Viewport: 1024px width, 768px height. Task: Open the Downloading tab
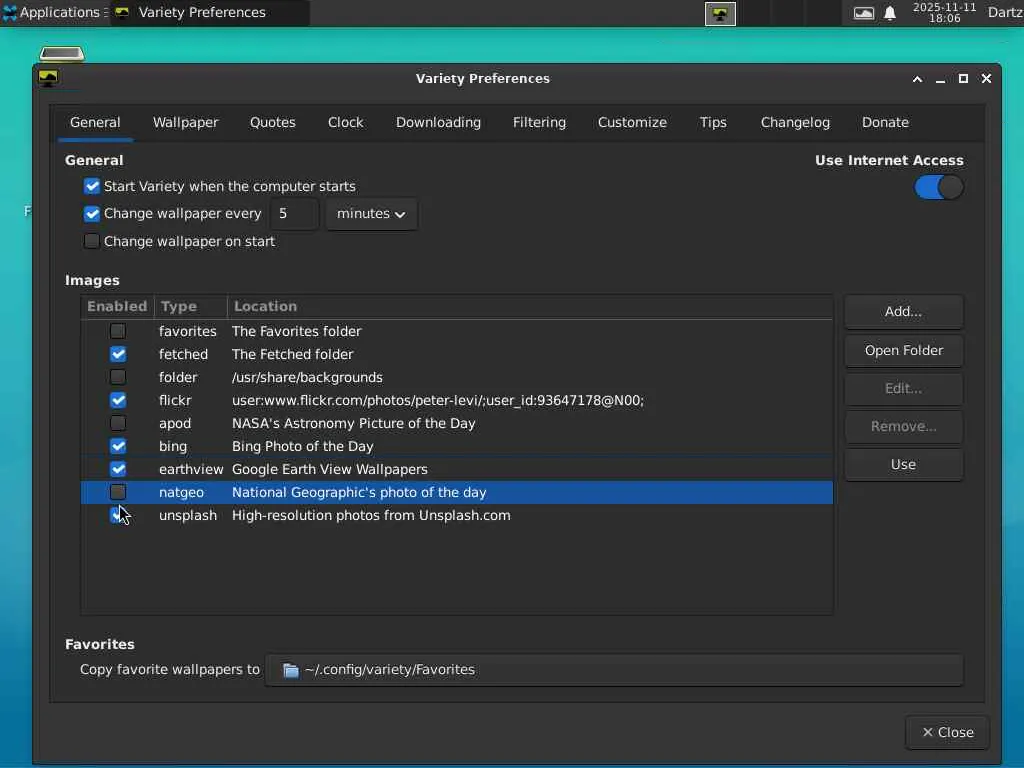tap(438, 122)
